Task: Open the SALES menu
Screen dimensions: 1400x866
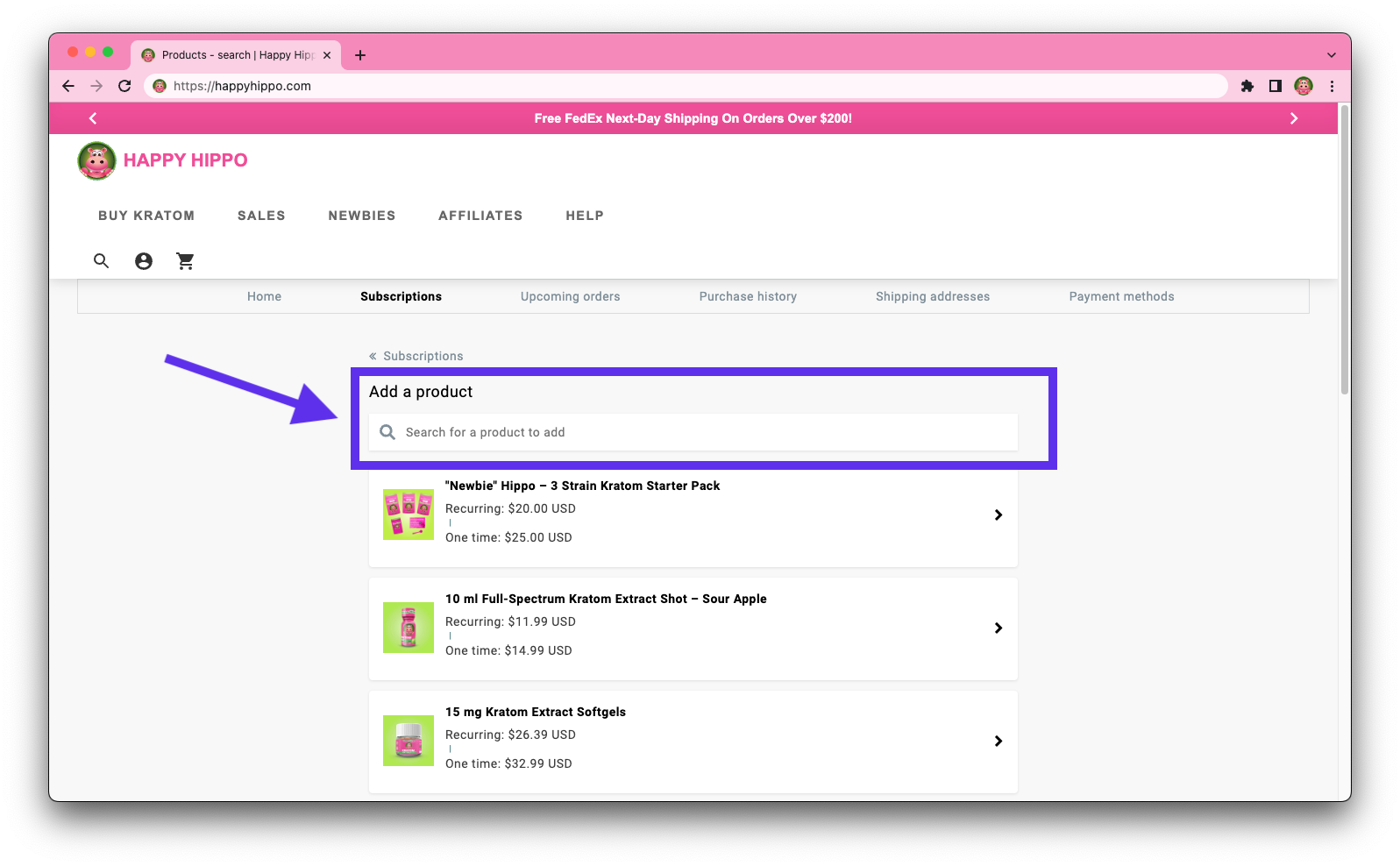Action: (x=261, y=216)
